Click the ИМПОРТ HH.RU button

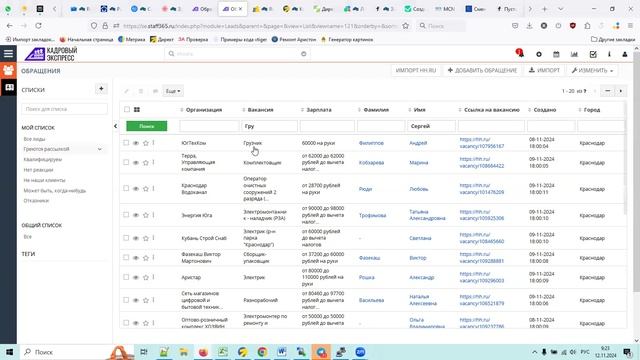416,70
